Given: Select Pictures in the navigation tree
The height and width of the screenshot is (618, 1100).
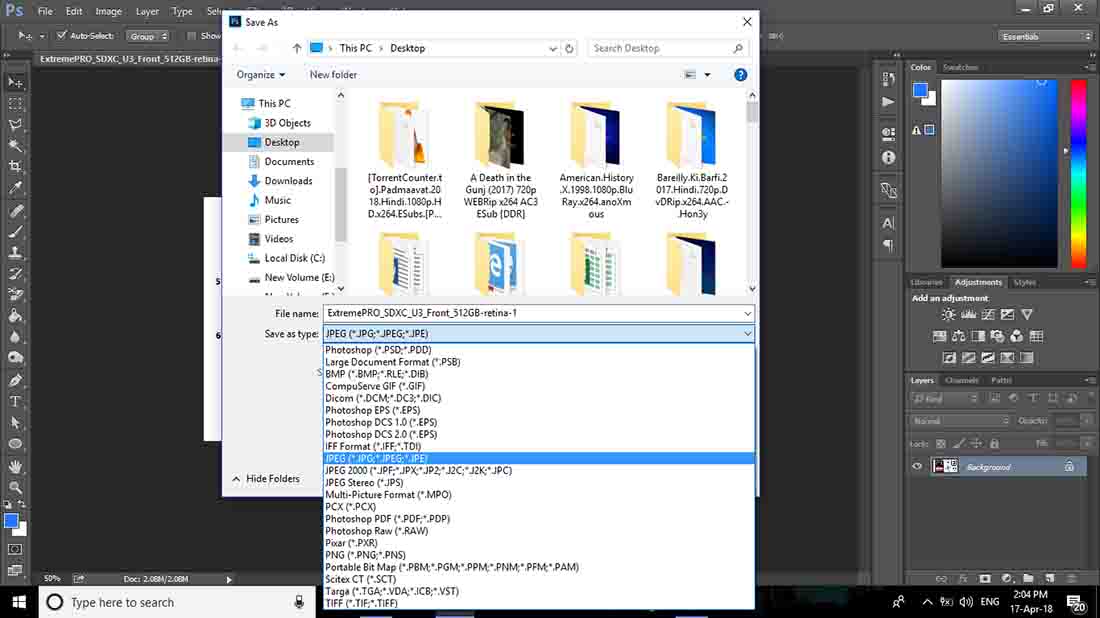Looking at the screenshot, I should click(281, 220).
